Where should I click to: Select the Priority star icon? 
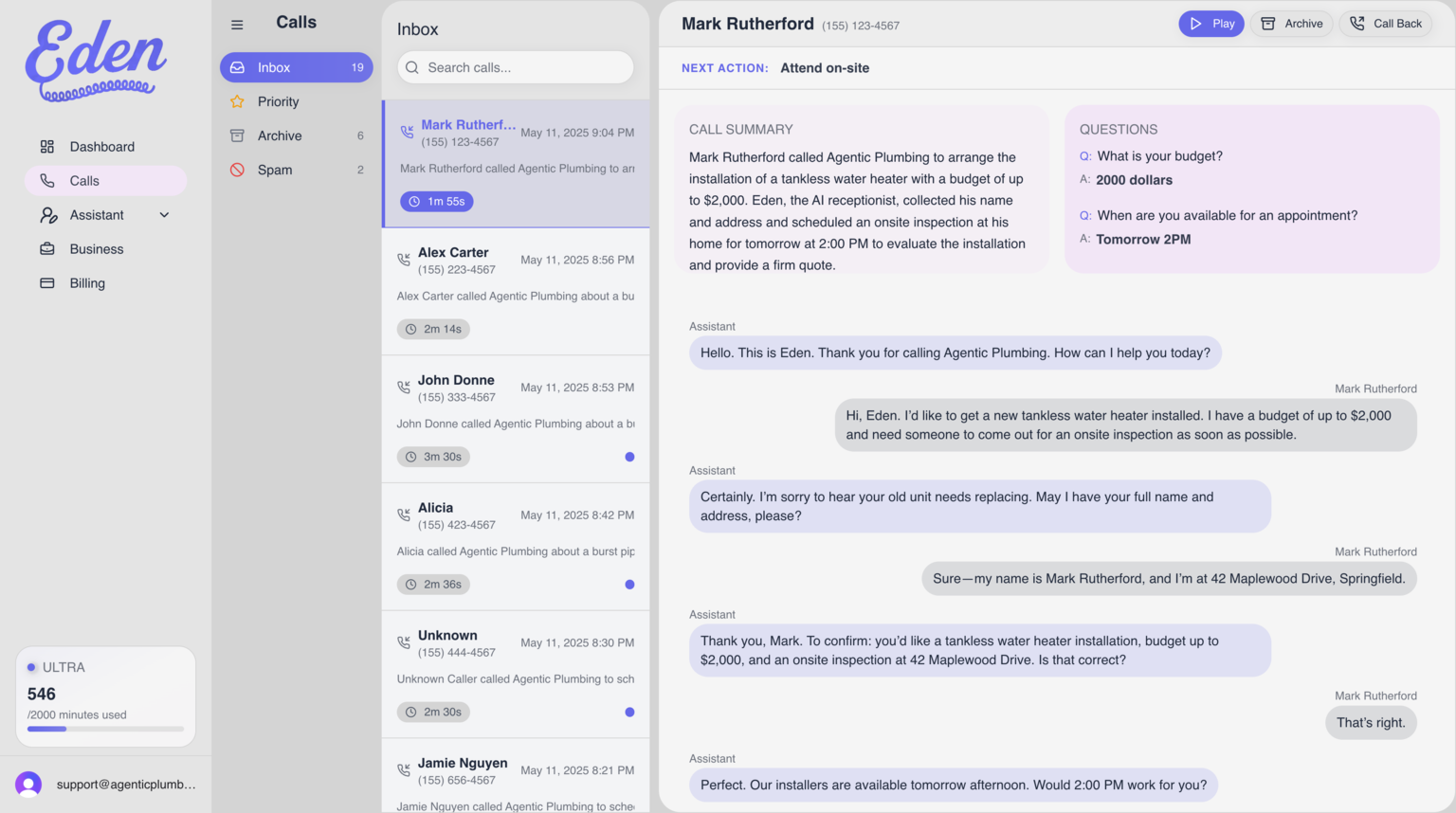coord(237,101)
